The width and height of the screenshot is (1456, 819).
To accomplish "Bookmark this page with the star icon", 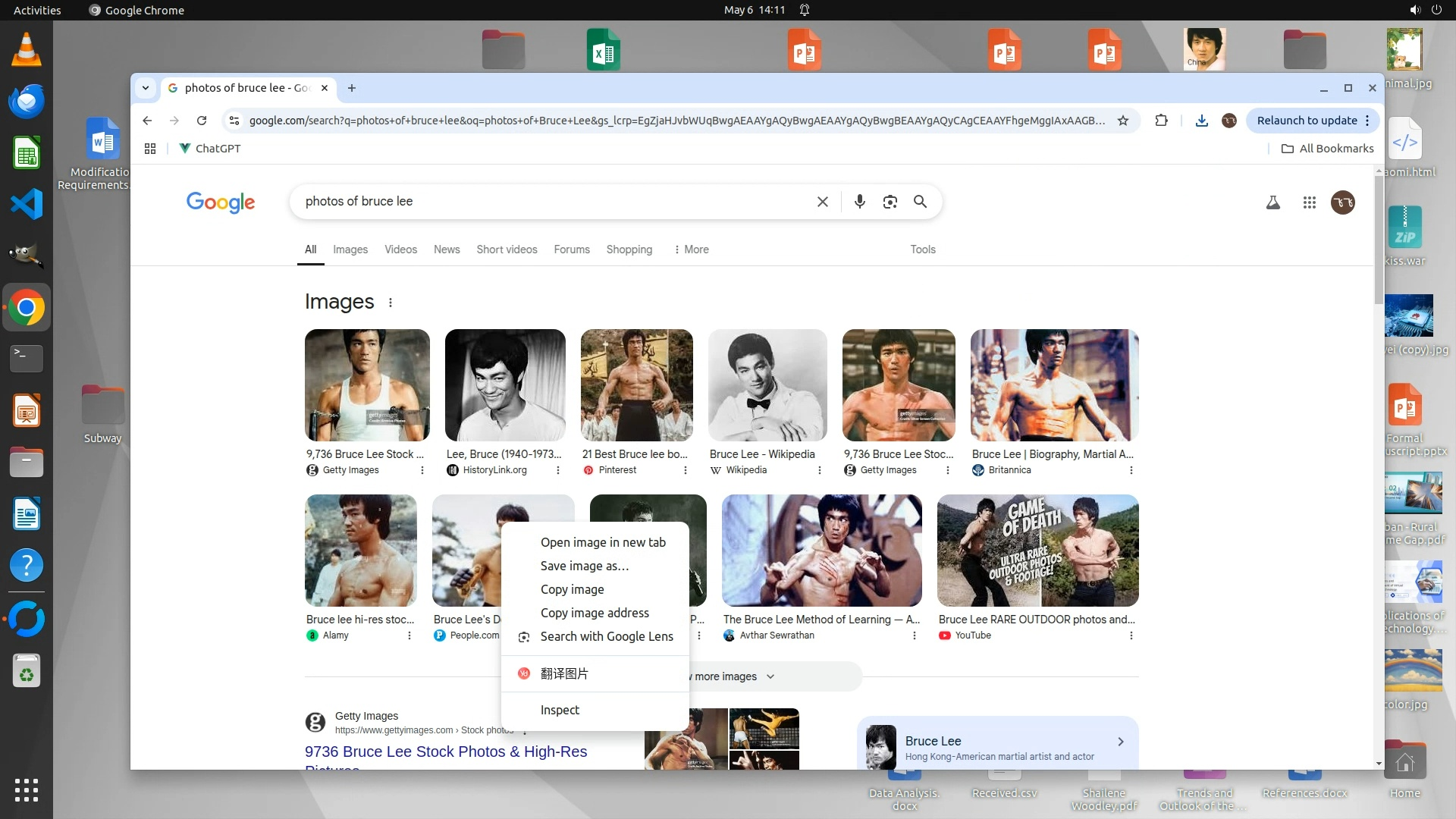I will (1123, 121).
